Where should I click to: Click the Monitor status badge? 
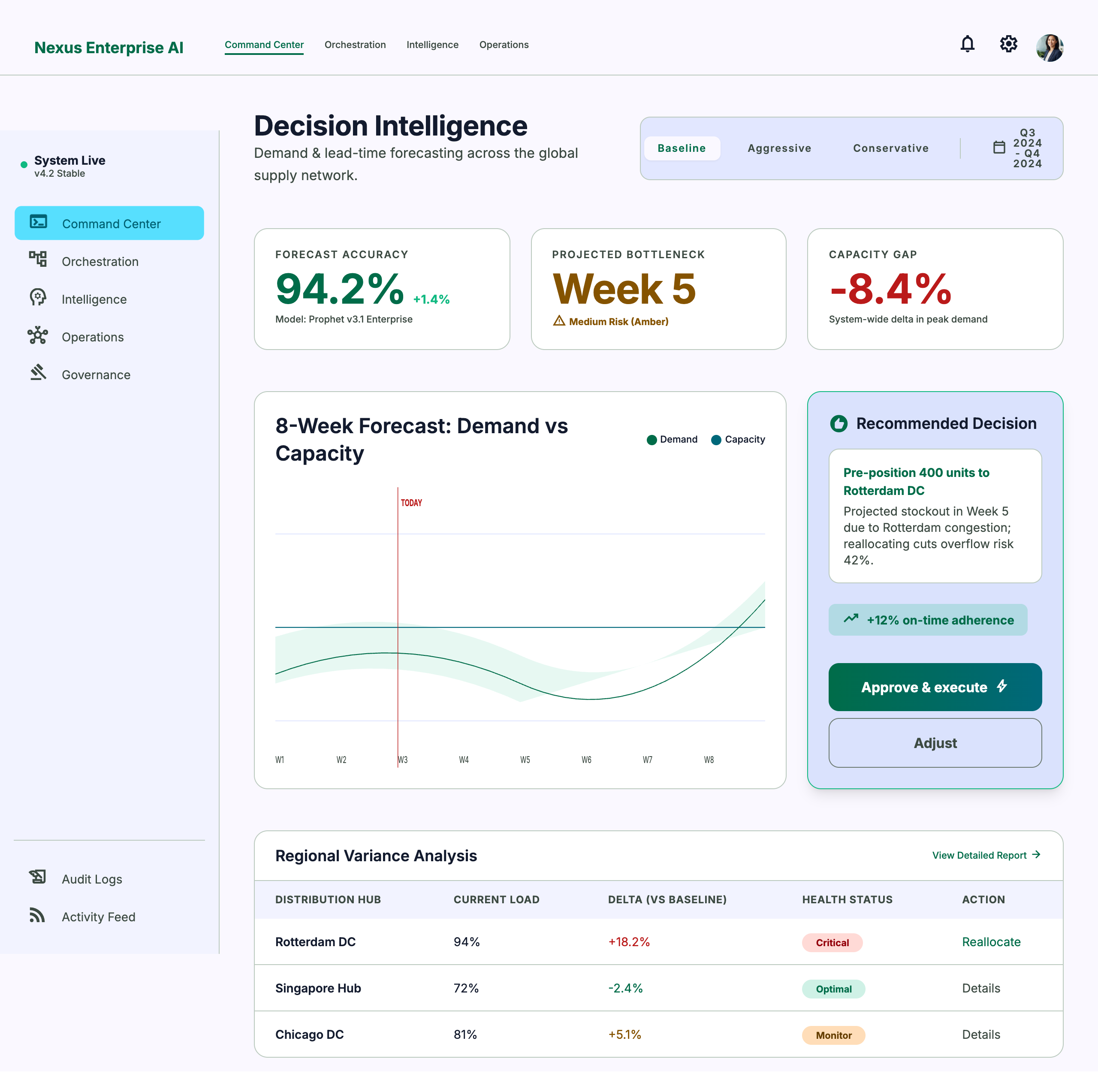833,1035
